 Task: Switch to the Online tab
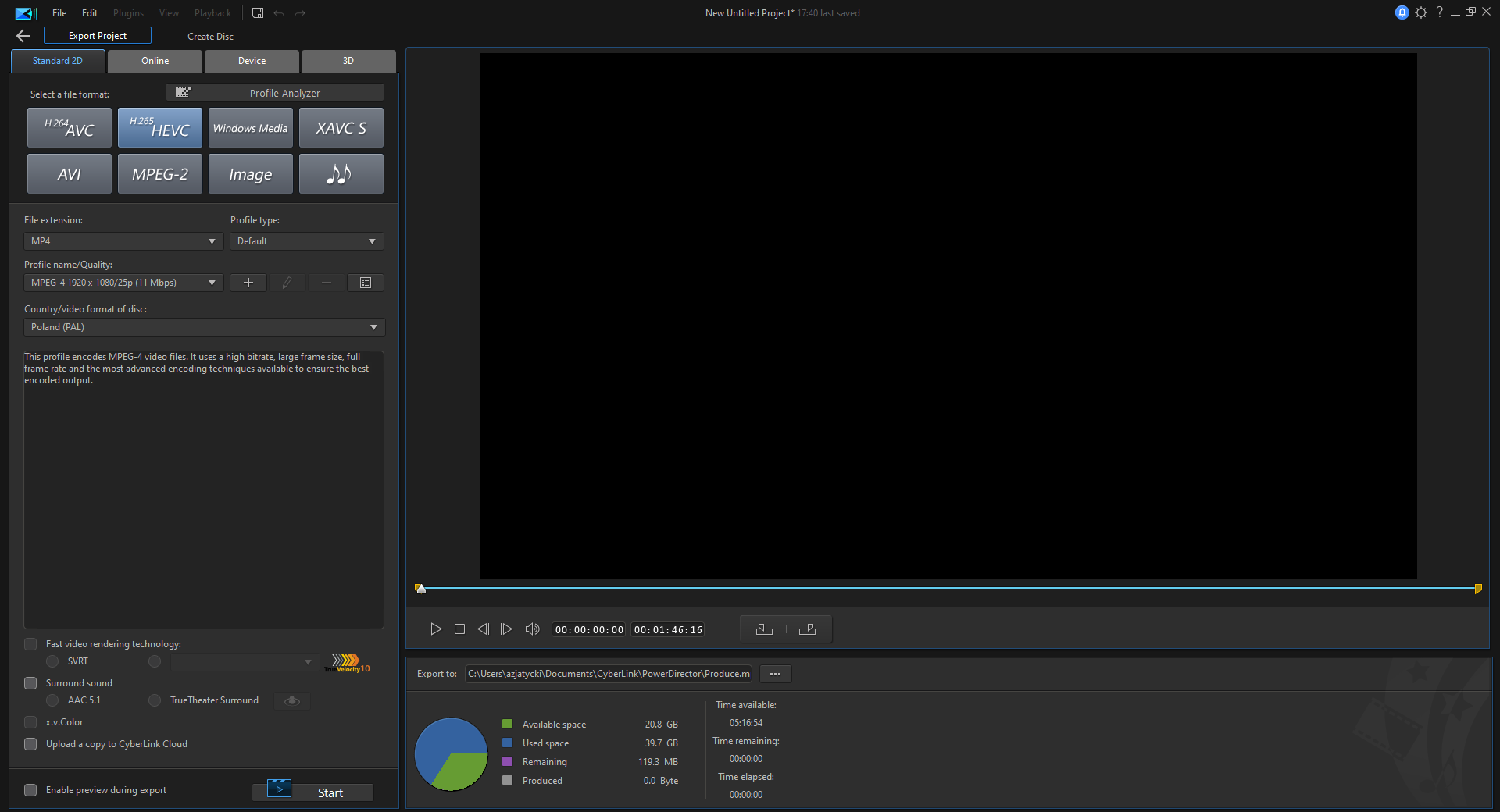(155, 61)
